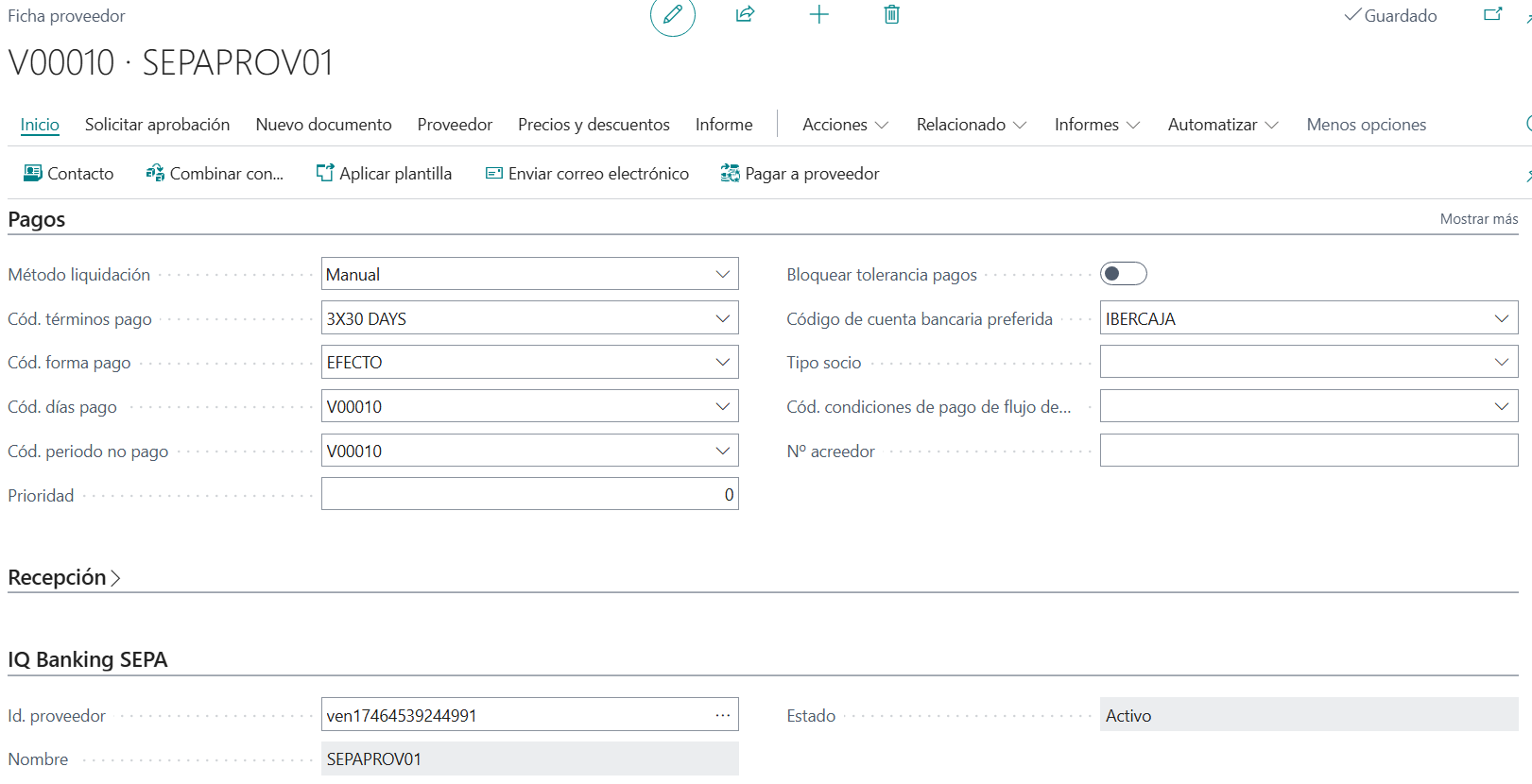Click Combinar con... action

pyautogui.click(x=215, y=174)
